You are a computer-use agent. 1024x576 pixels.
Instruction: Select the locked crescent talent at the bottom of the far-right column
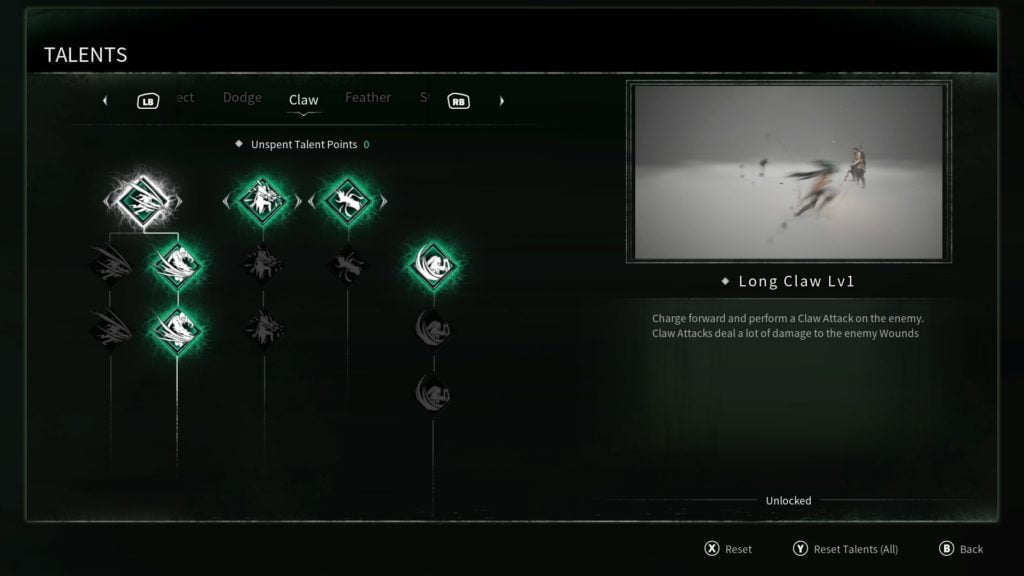[433, 393]
